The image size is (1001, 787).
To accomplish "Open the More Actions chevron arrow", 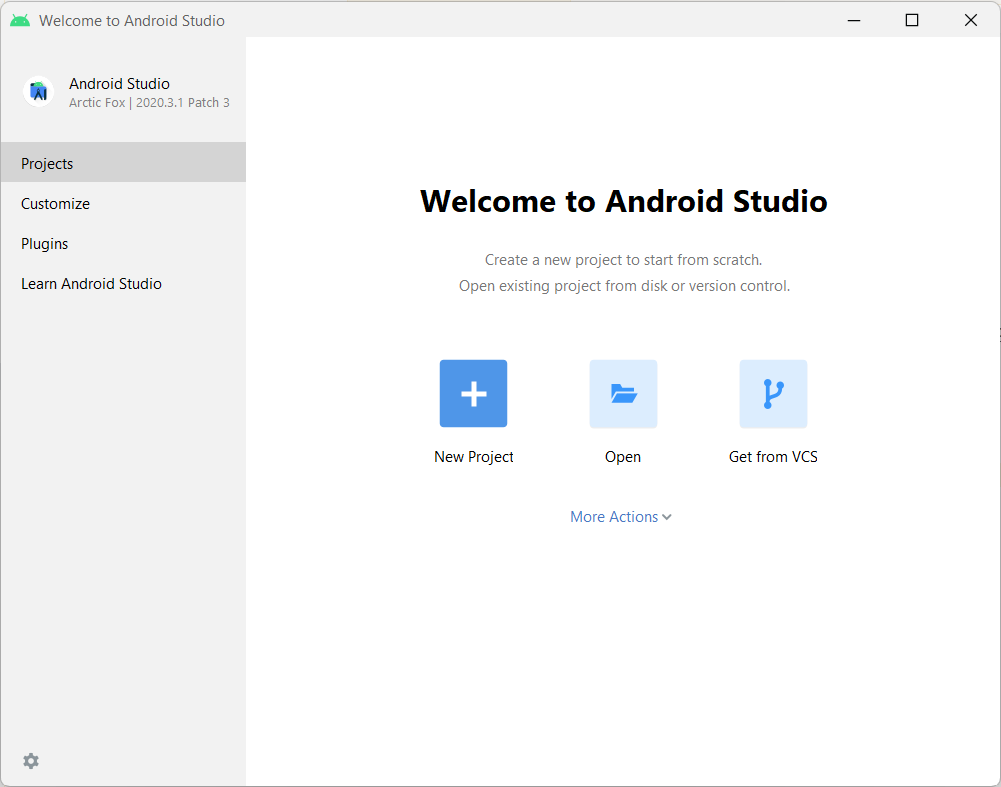I will click(x=668, y=517).
